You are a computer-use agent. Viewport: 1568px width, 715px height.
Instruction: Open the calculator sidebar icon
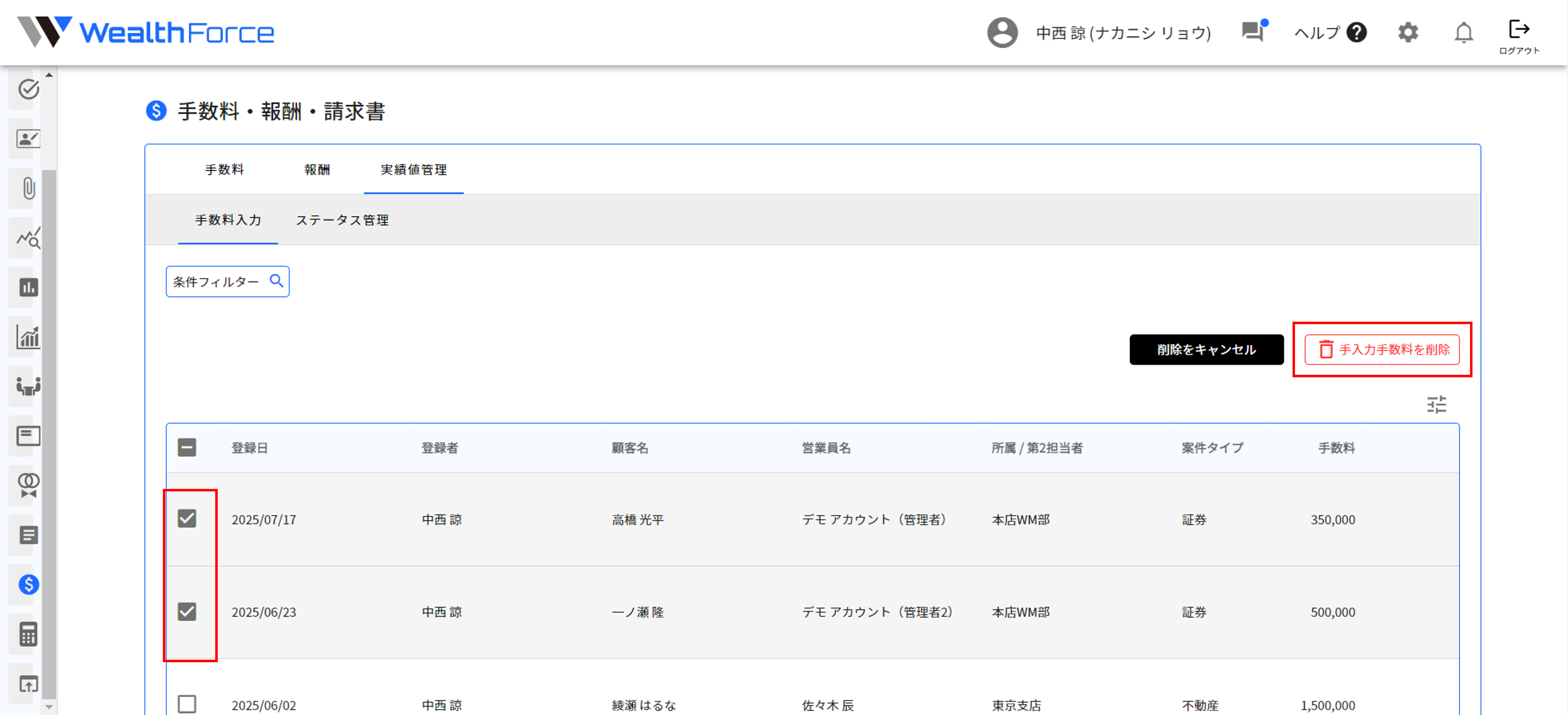click(x=28, y=633)
